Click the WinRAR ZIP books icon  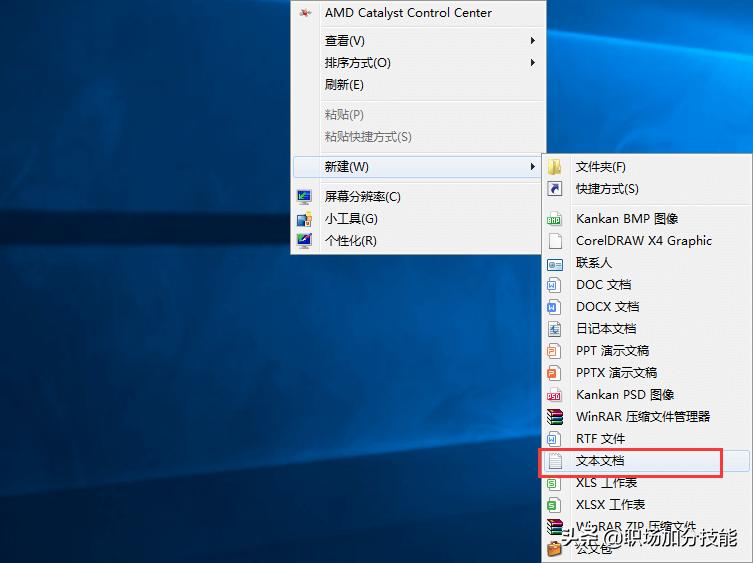[555, 527]
